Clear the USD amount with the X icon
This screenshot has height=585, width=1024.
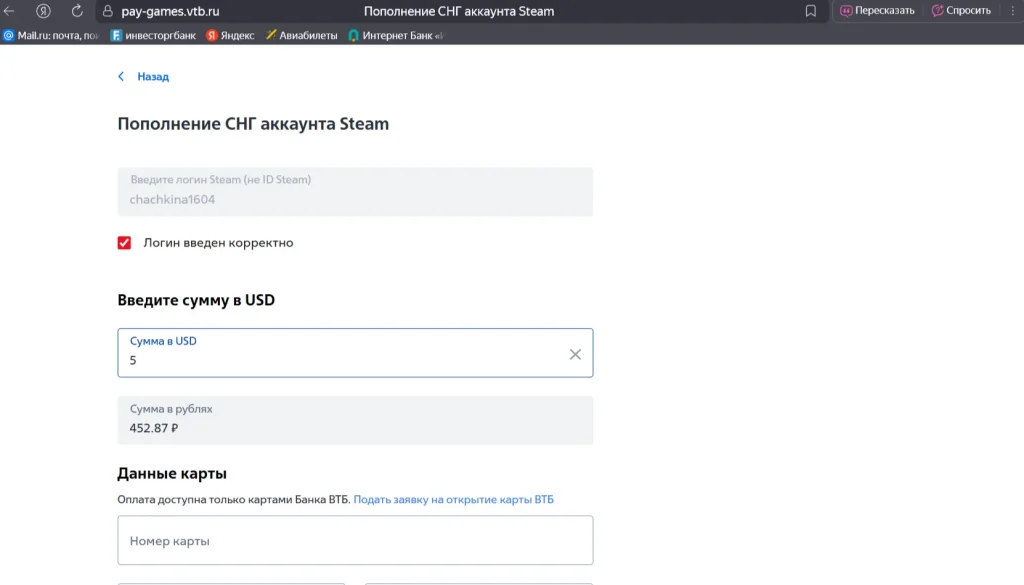[575, 354]
